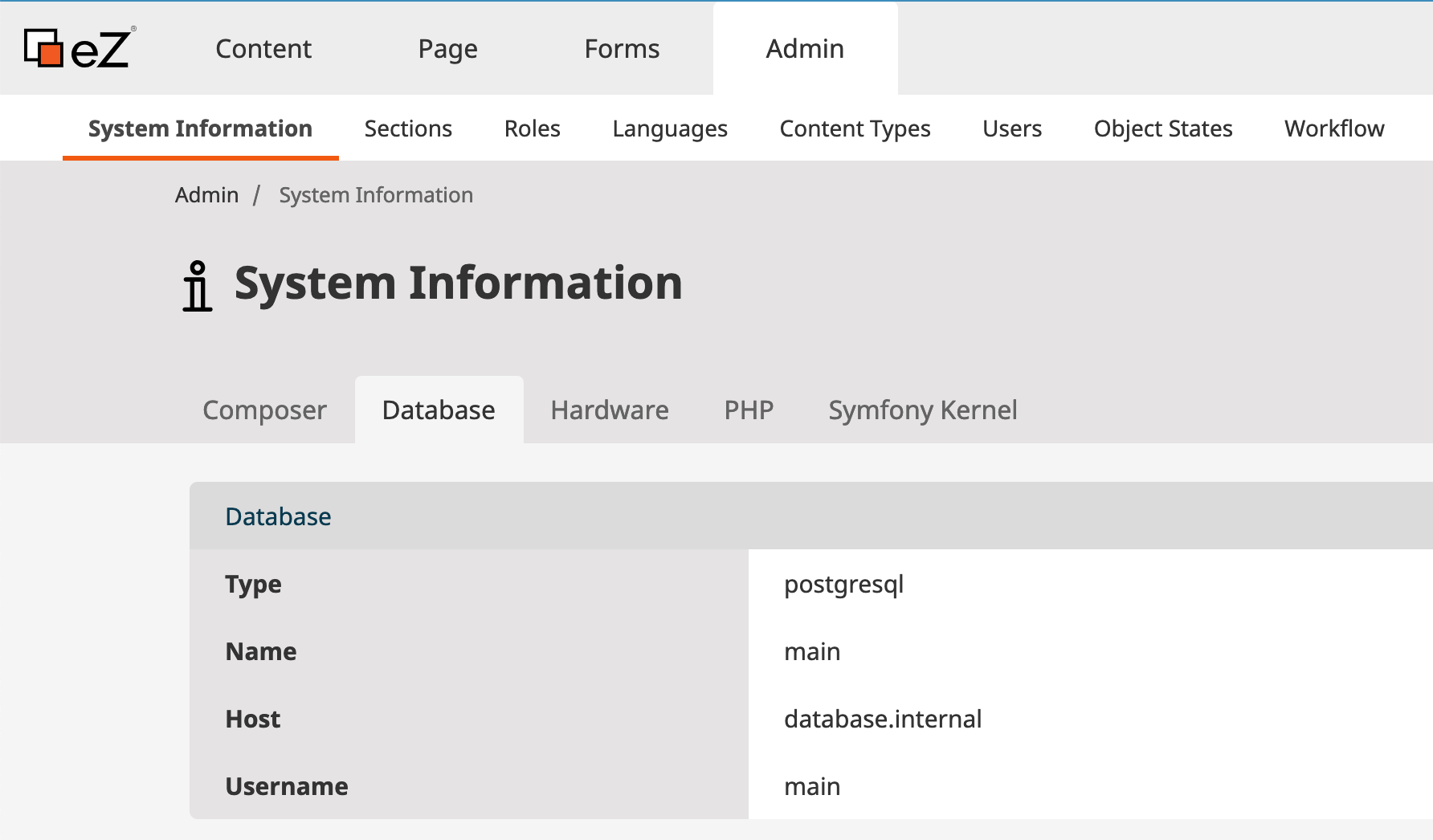Go to the Forms section
The height and width of the screenshot is (840, 1433).
622,48
